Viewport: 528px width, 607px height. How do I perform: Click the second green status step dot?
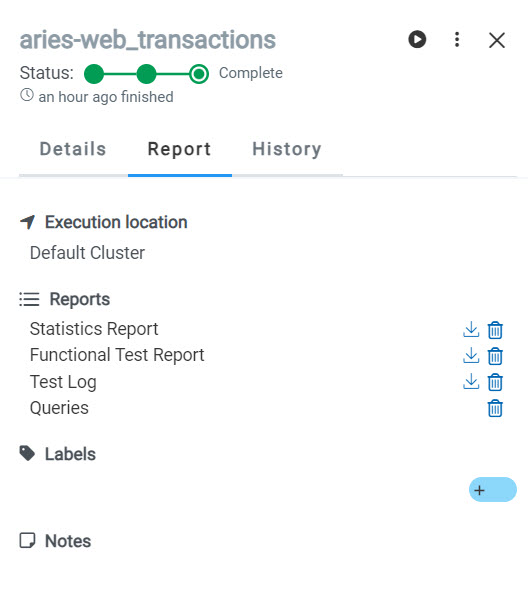tap(146, 74)
